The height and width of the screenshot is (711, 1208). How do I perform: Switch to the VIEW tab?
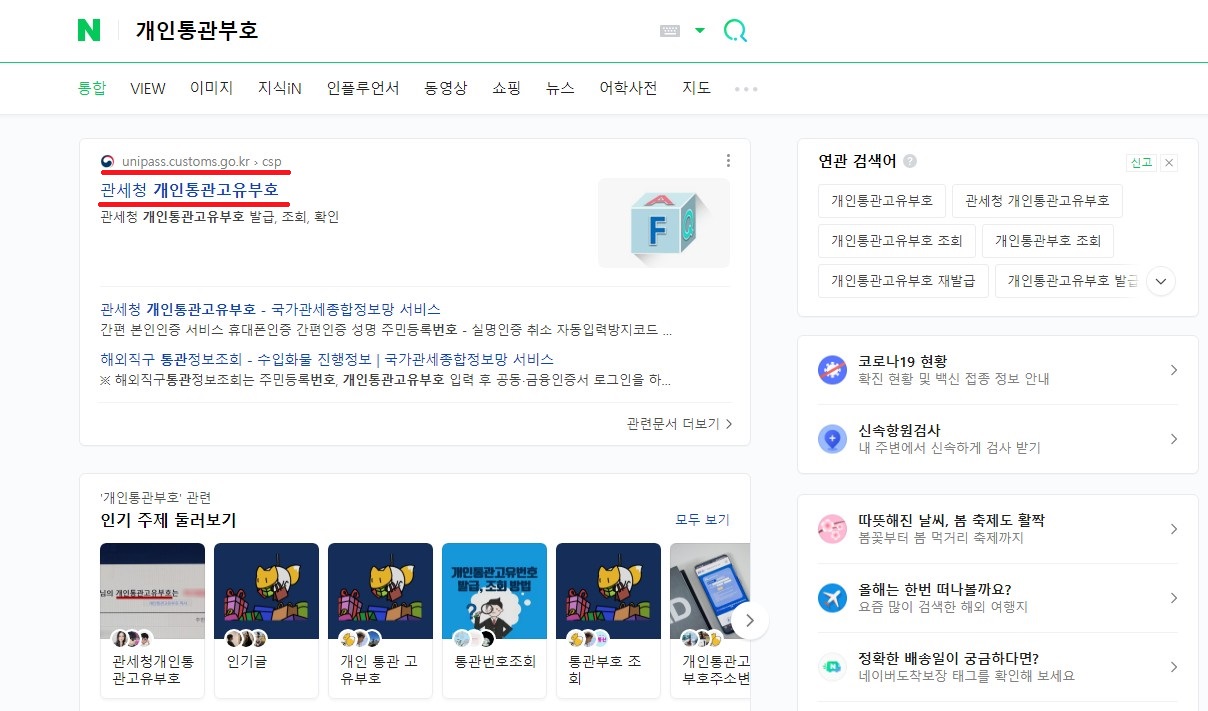(x=148, y=88)
